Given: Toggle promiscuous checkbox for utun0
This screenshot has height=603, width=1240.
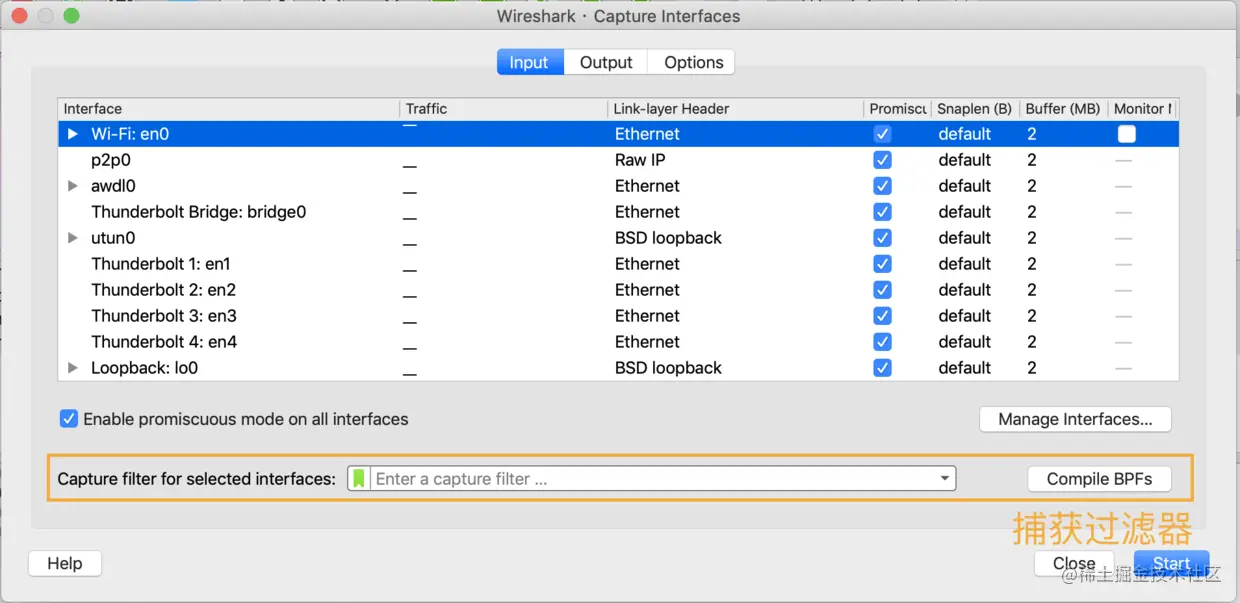Looking at the screenshot, I should 882,238.
